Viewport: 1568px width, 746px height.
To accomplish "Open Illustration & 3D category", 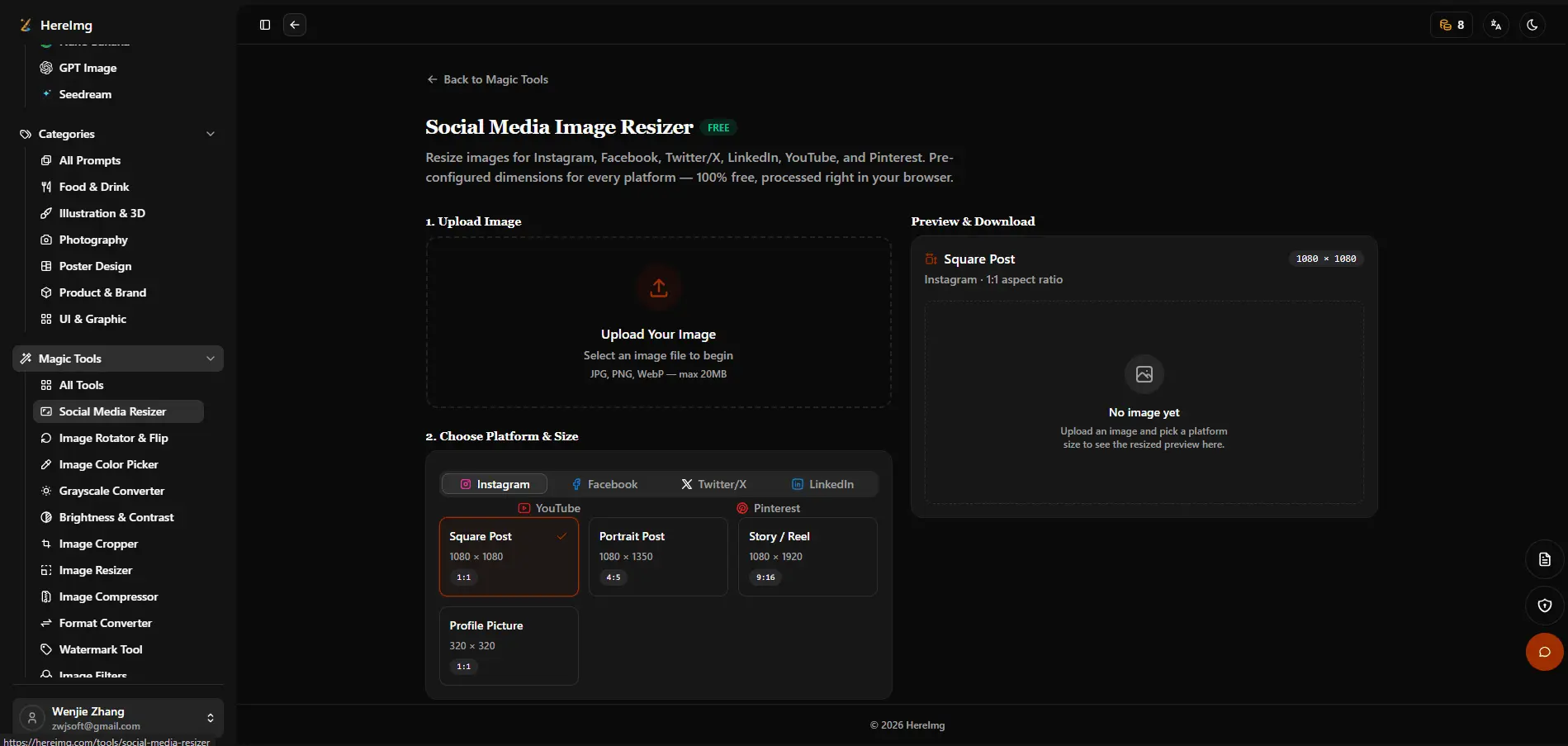I will pos(118,213).
